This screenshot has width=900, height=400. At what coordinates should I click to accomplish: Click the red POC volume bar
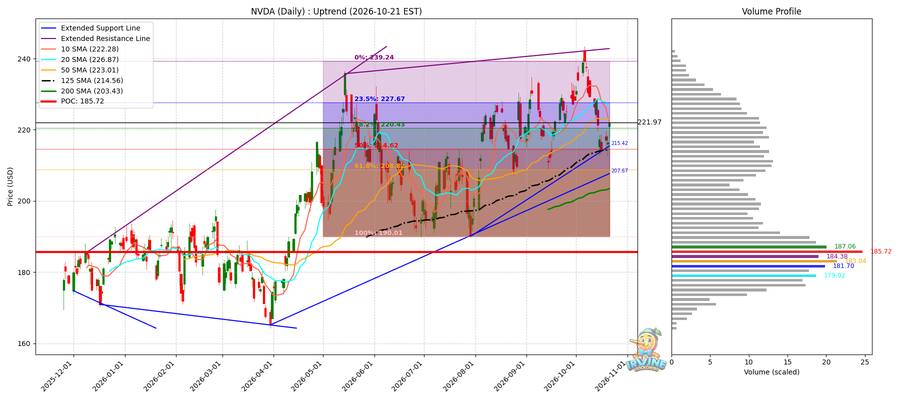coord(767,251)
